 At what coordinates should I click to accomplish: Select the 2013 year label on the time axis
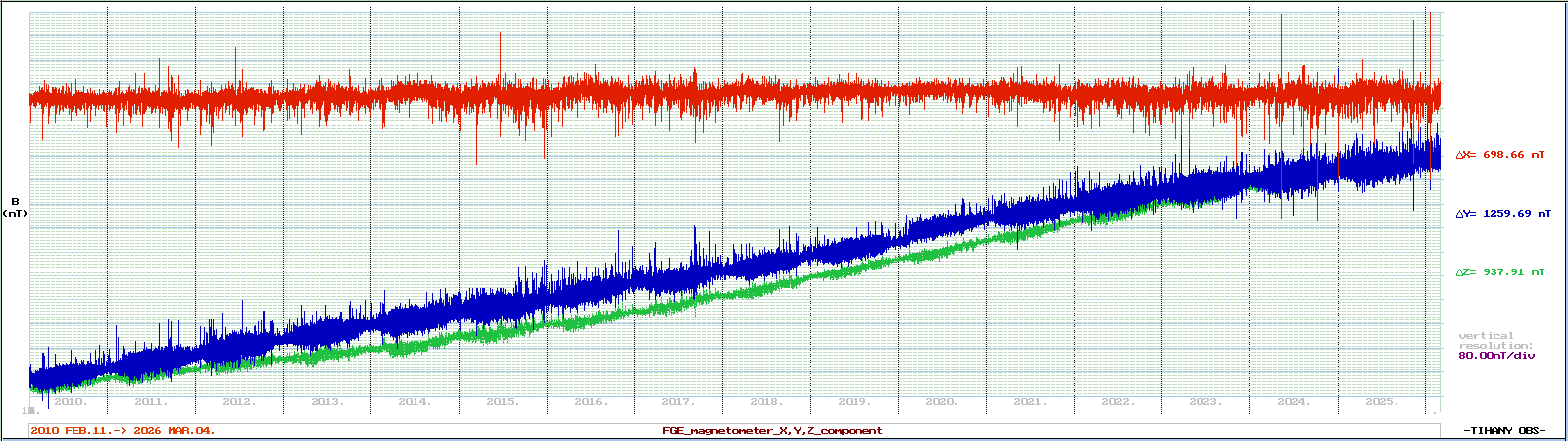pos(327,402)
